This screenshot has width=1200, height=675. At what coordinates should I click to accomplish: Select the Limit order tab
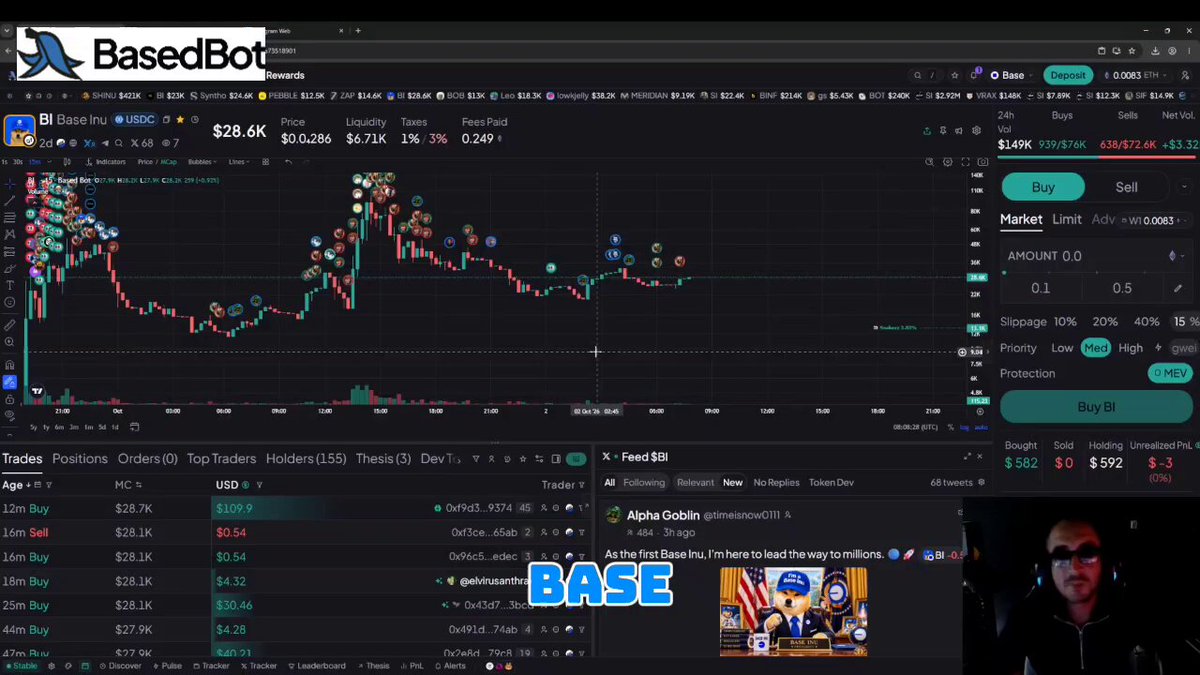coord(1067,219)
